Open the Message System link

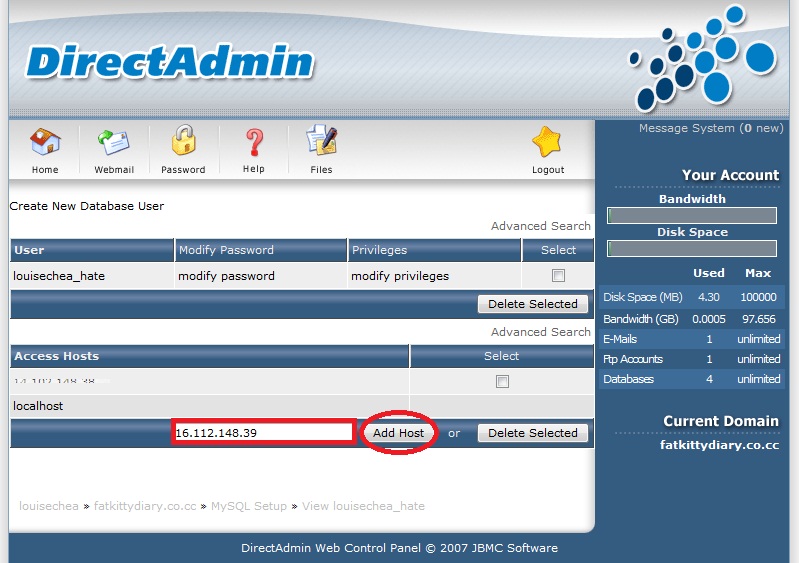(x=711, y=128)
